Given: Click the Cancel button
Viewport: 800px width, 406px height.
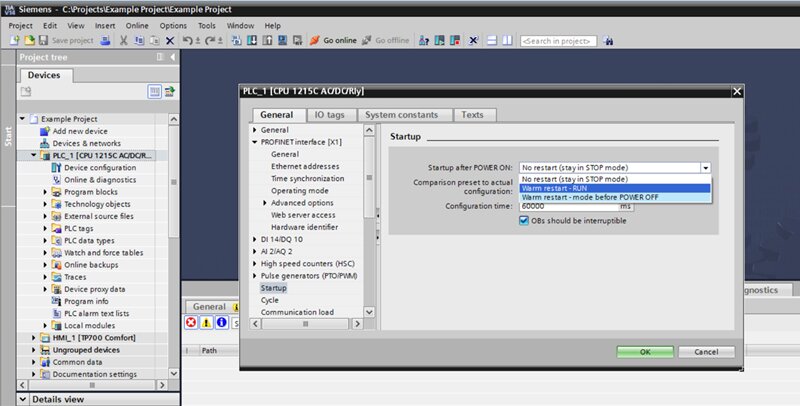Looking at the screenshot, I should [x=707, y=352].
